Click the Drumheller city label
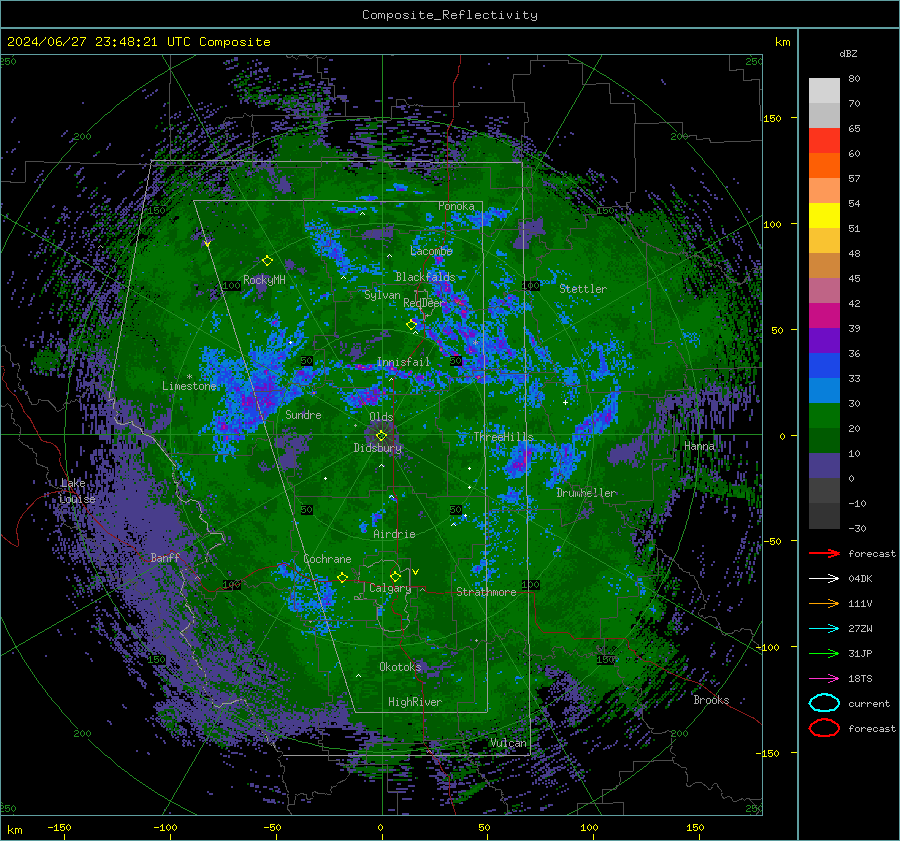900x841 pixels. [x=586, y=493]
